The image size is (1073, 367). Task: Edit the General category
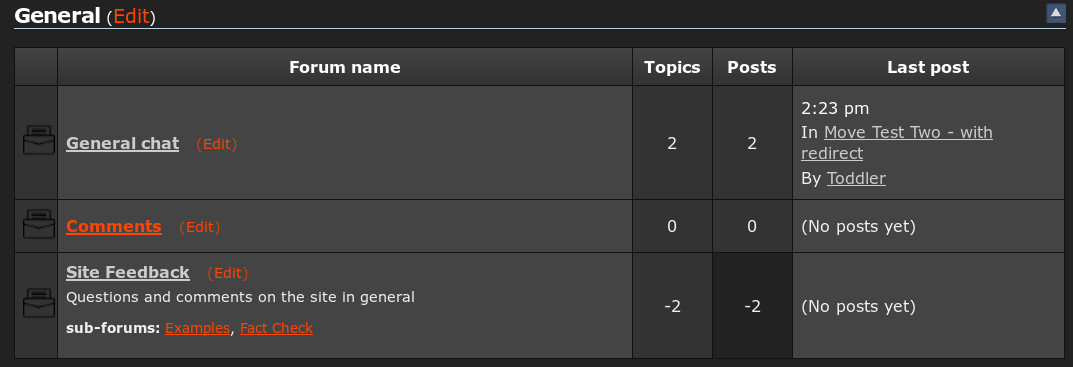click(x=131, y=16)
